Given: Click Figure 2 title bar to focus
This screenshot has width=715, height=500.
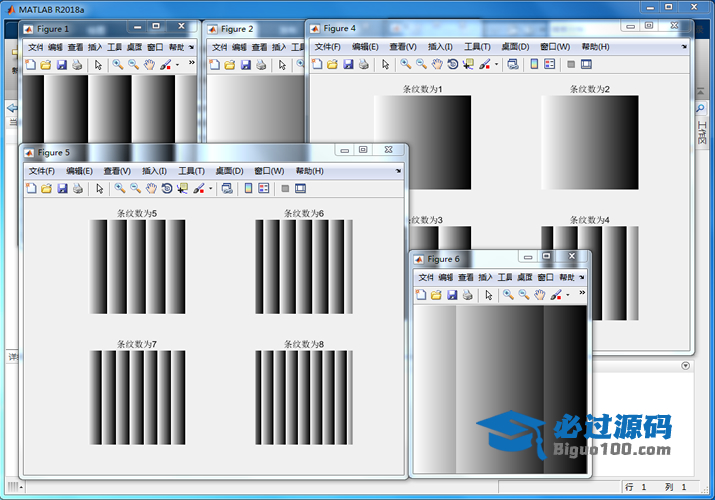Looking at the screenshot, I should (x=254, y=29).
